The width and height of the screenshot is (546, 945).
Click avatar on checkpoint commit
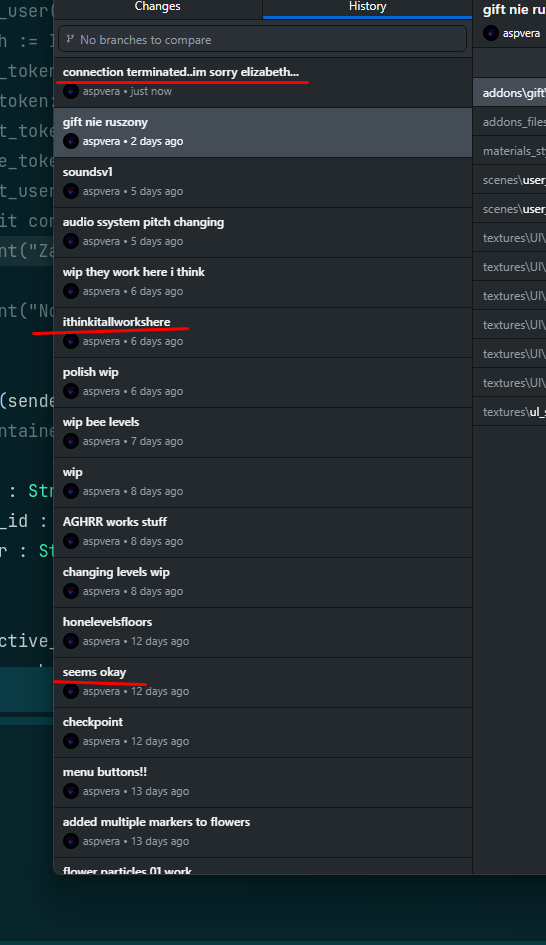click(71, 741)
